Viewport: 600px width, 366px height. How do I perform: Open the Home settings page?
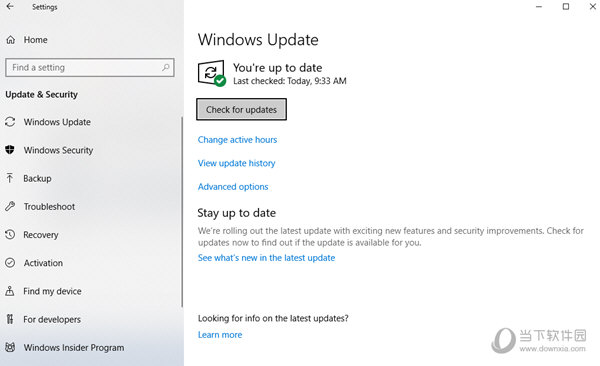click(x=35, y=40)
